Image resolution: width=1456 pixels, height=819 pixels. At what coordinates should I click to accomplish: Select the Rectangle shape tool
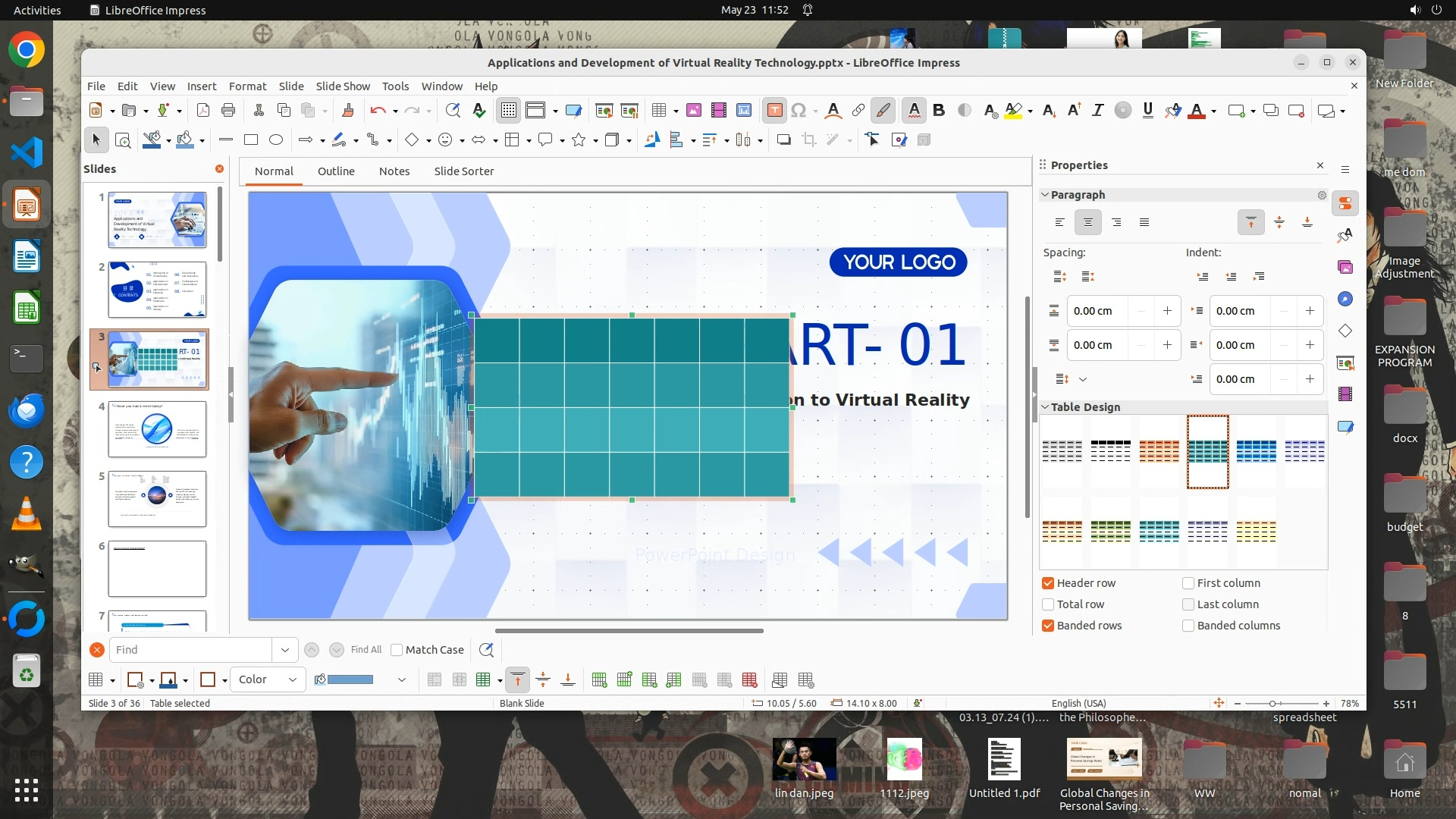pyautogui.click(x=251, y=140)
